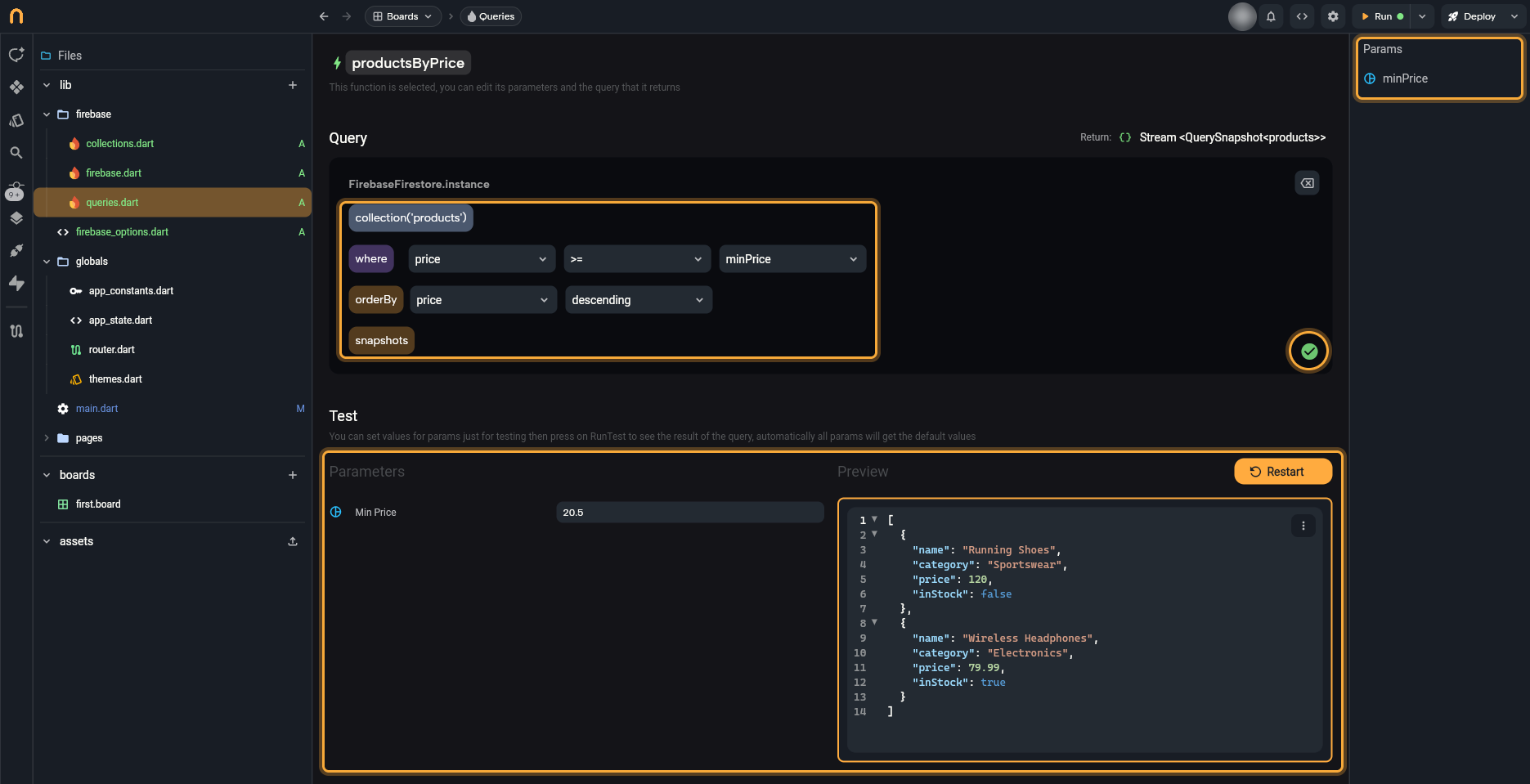Open search in the left sidebar
Viewport: 1530px width, 784px height.
(x=16, y=153)
